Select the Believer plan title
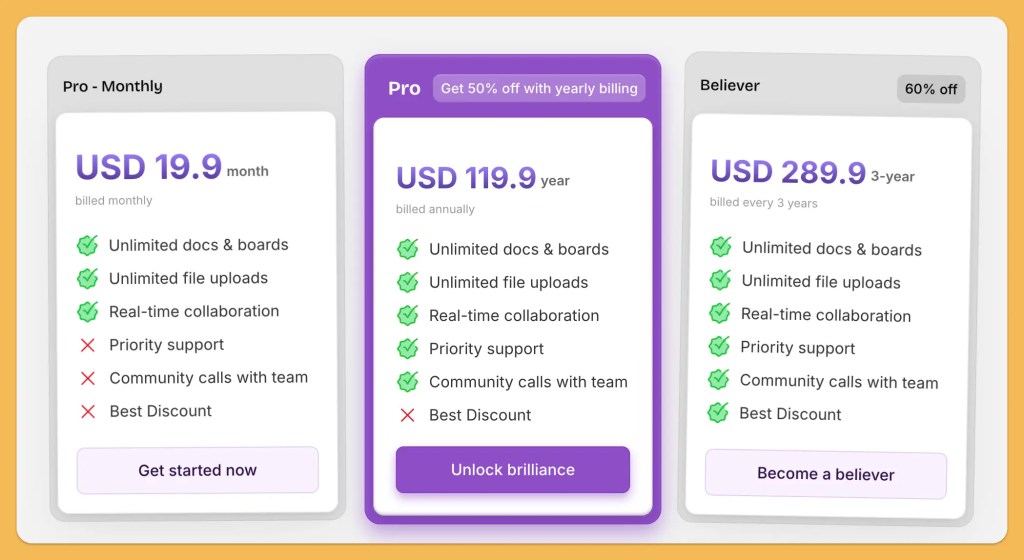 point(730,86)
